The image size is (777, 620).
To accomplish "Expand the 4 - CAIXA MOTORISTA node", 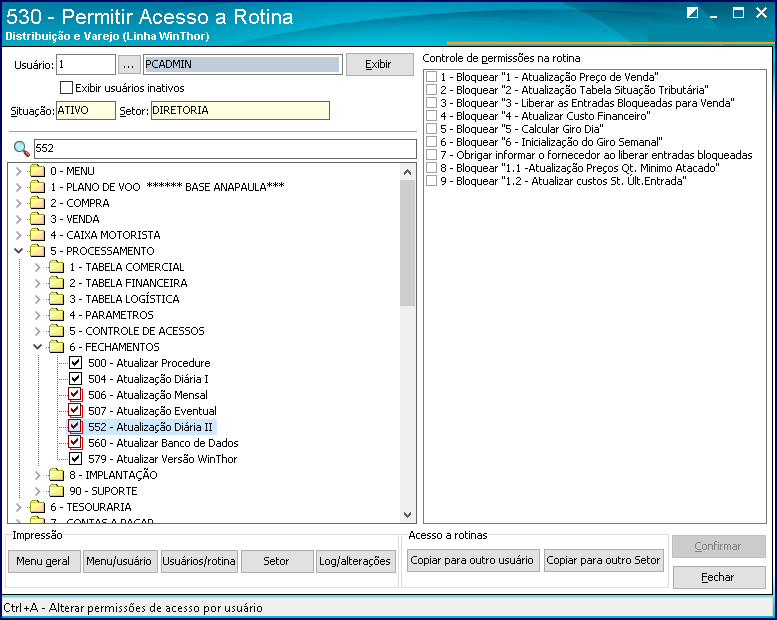I will [x=18, y=235].
